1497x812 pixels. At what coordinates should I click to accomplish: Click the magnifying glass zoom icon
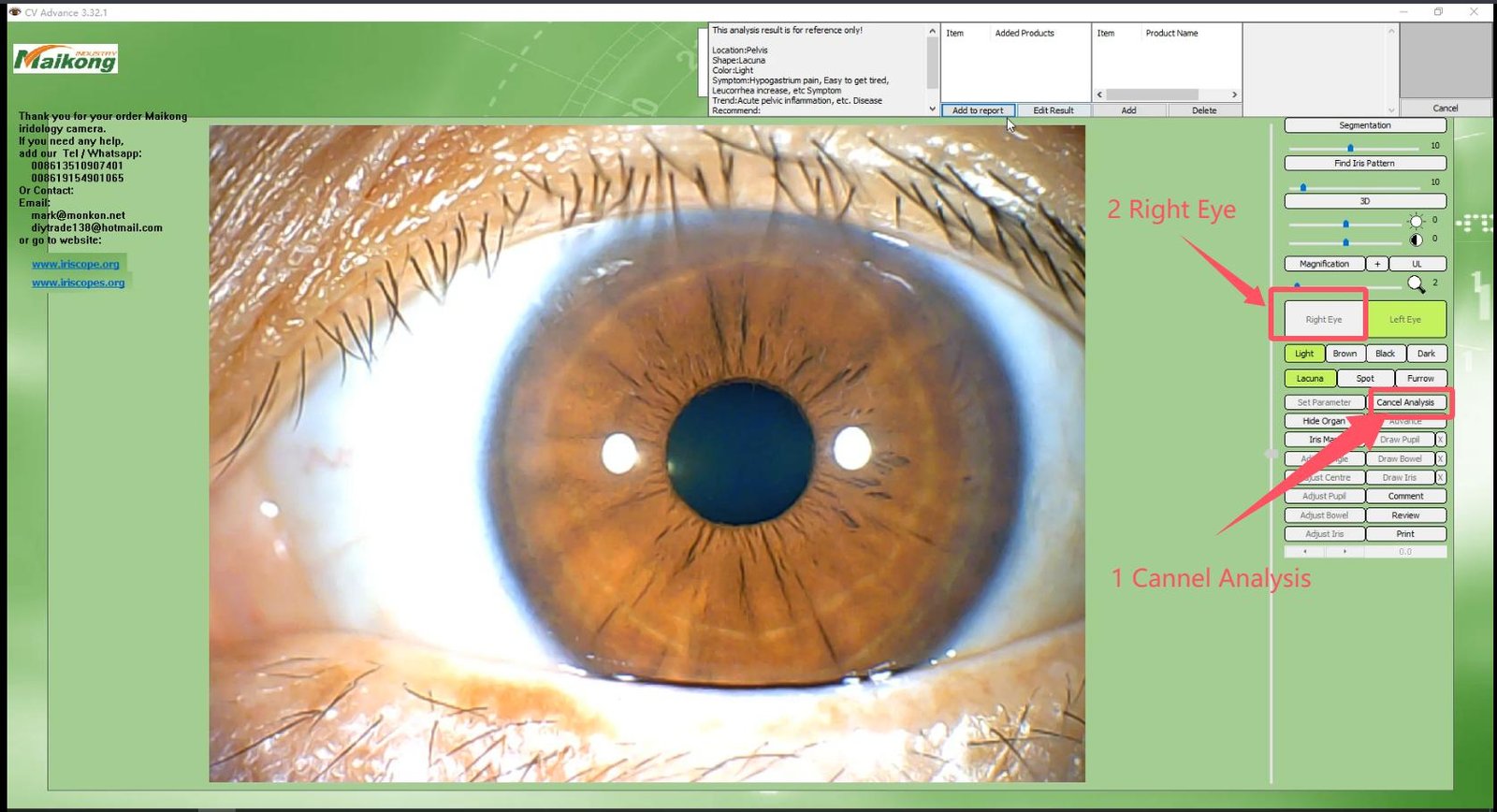[1417, 283]
